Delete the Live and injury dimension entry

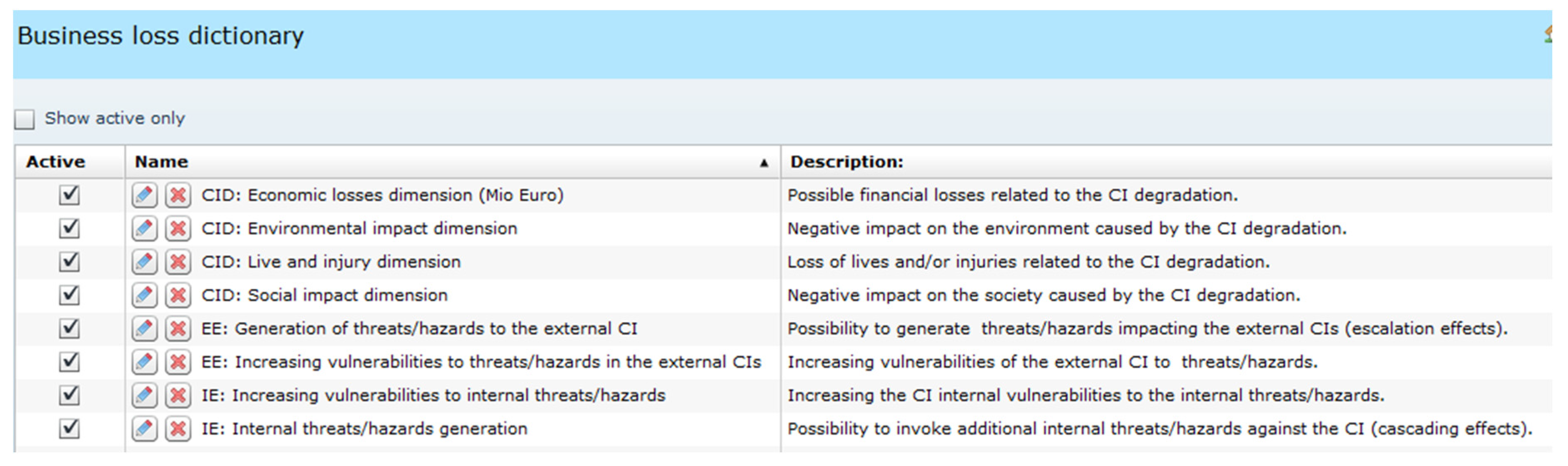(178, 262)
